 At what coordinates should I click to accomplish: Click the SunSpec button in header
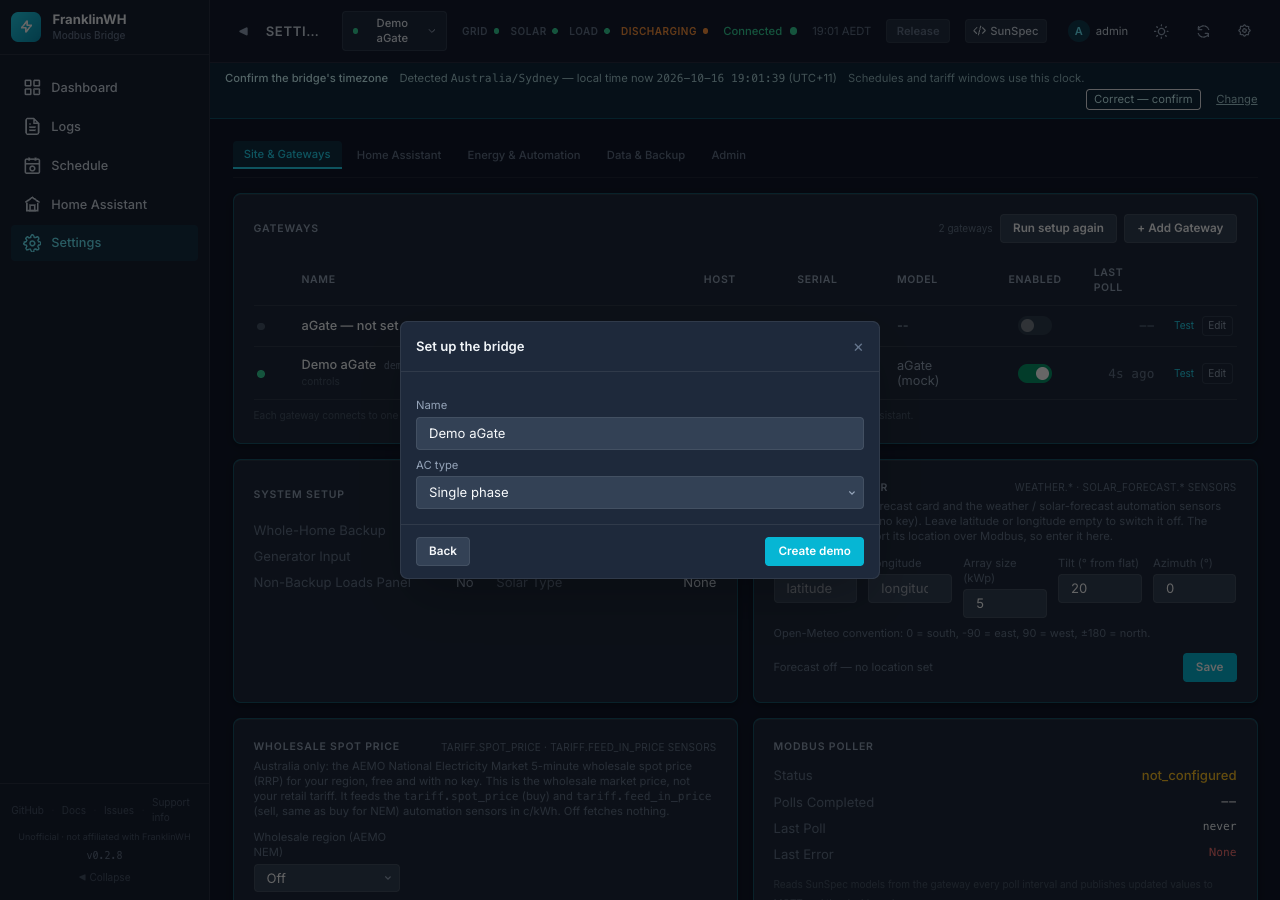(1007, 31)
